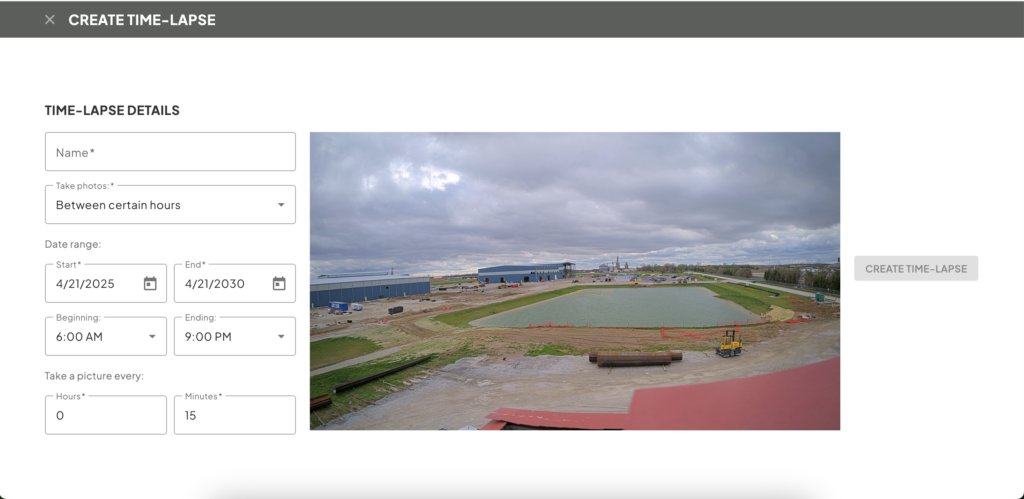Expand the Beginning time dropdown
Screen dimensions: 1024x499
(106, 336)
